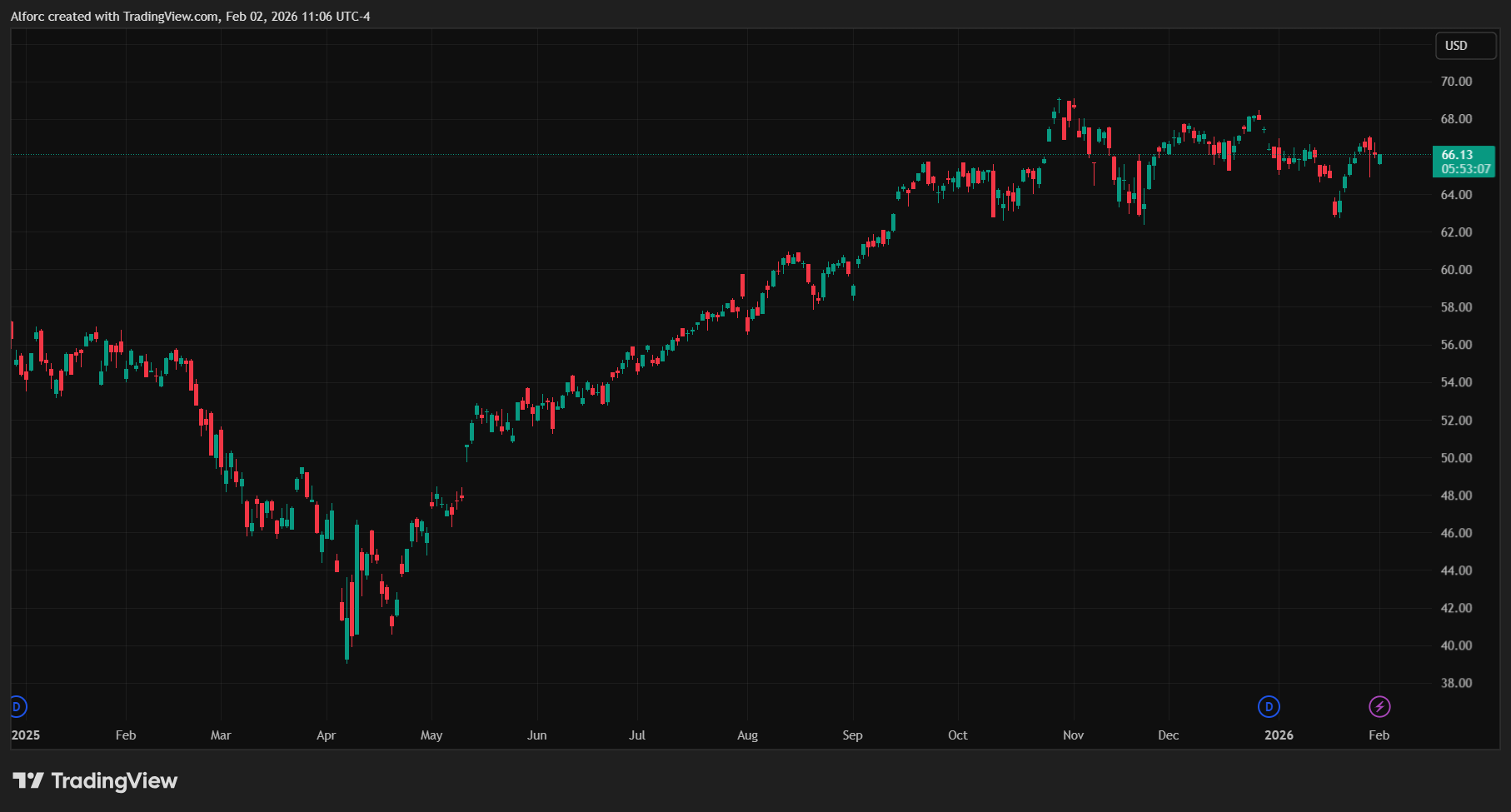Viewport: 1511px width, 812px height.
Task: Click the Jul time axis label
Action: 637,735
